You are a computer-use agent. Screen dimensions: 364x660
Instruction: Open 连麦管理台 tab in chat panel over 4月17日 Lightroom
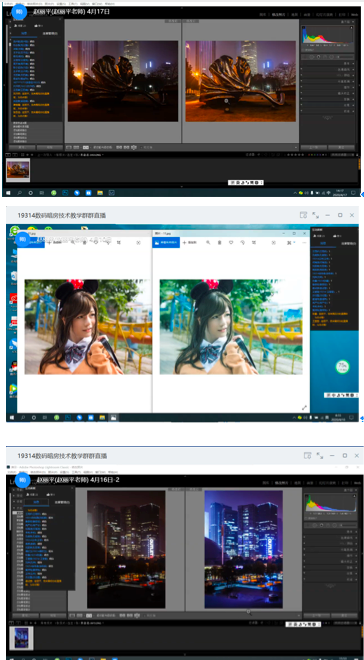click(50, 33)
